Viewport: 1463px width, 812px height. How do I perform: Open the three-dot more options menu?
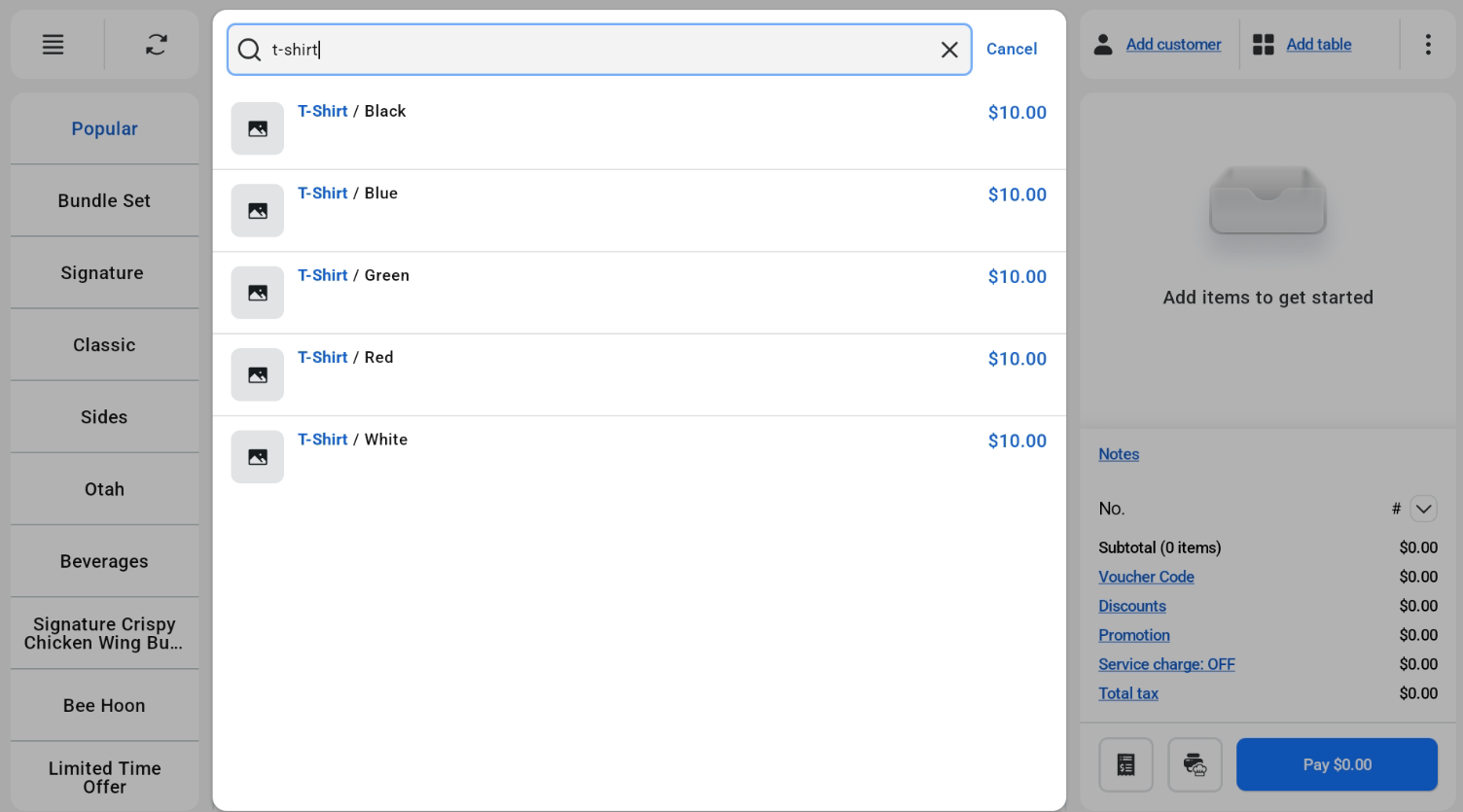click(1428, 45)
